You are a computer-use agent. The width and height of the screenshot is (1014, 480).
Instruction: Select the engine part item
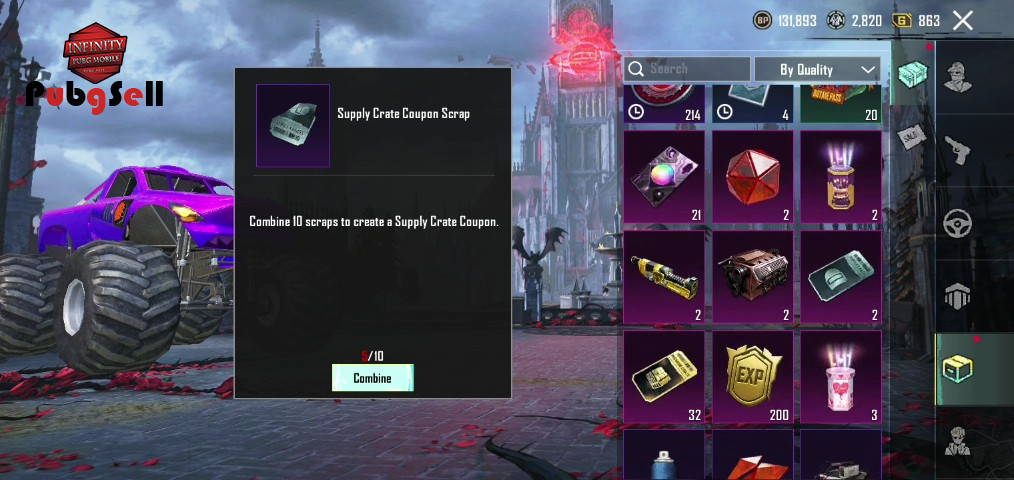(x=753, y=277)
